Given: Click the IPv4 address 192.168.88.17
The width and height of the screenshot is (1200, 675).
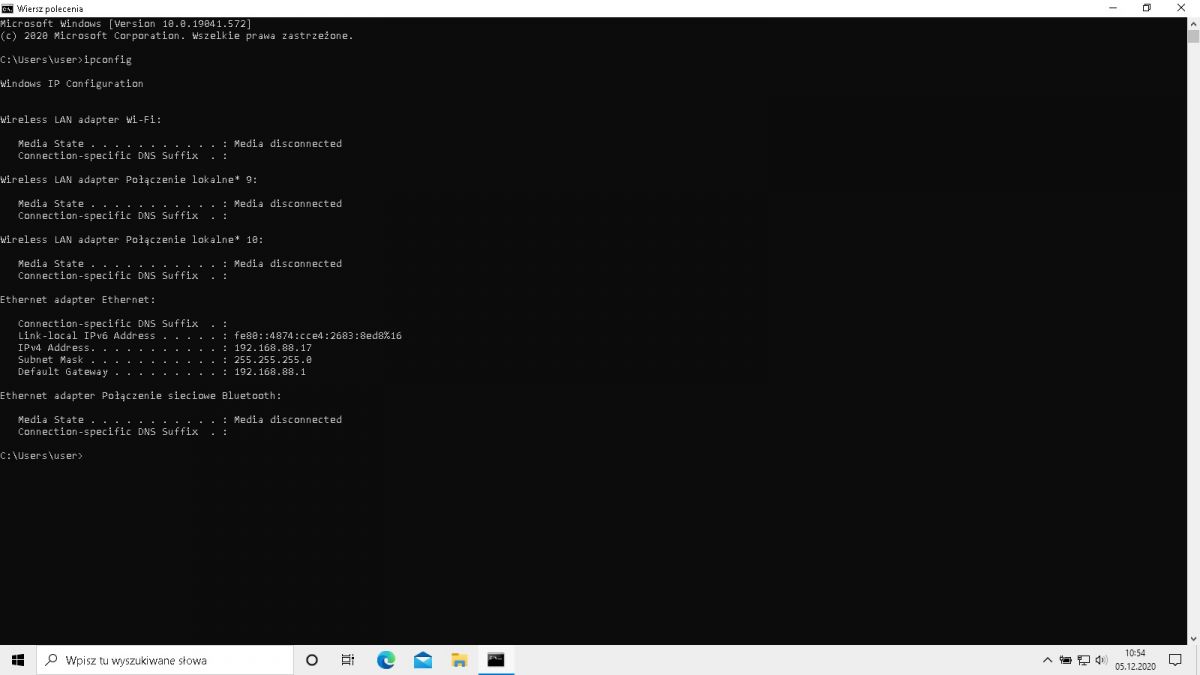Looking at the screenshot, I should click(x=273, y=348).
